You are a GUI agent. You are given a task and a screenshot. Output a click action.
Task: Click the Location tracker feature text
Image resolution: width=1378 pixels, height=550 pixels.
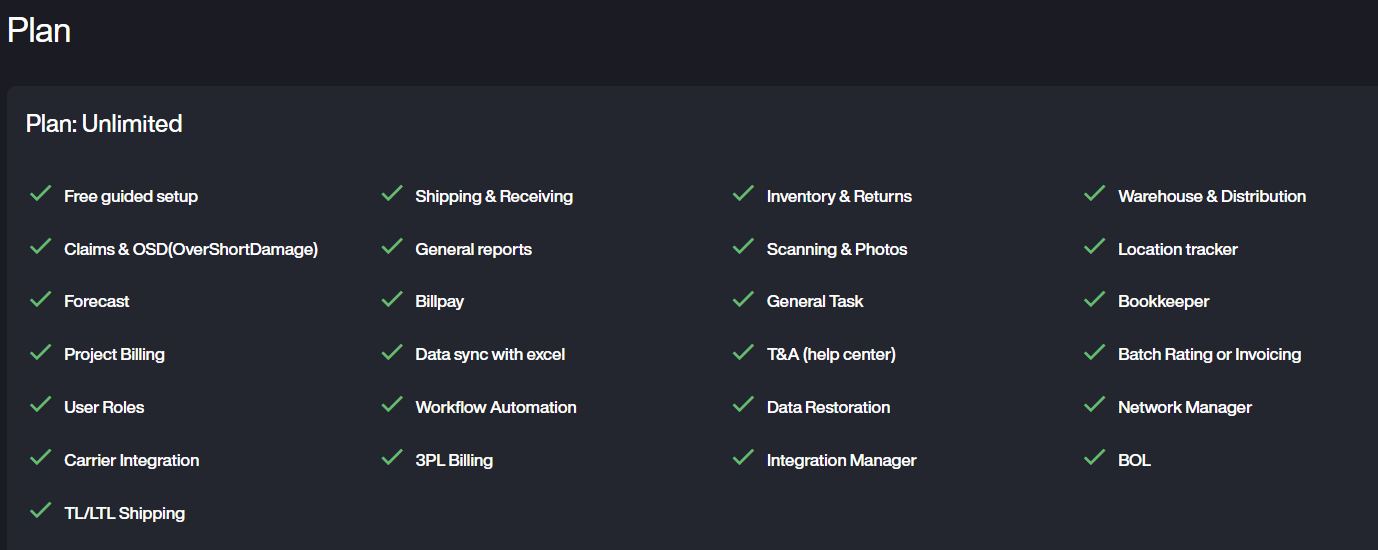pos(1177,249)
